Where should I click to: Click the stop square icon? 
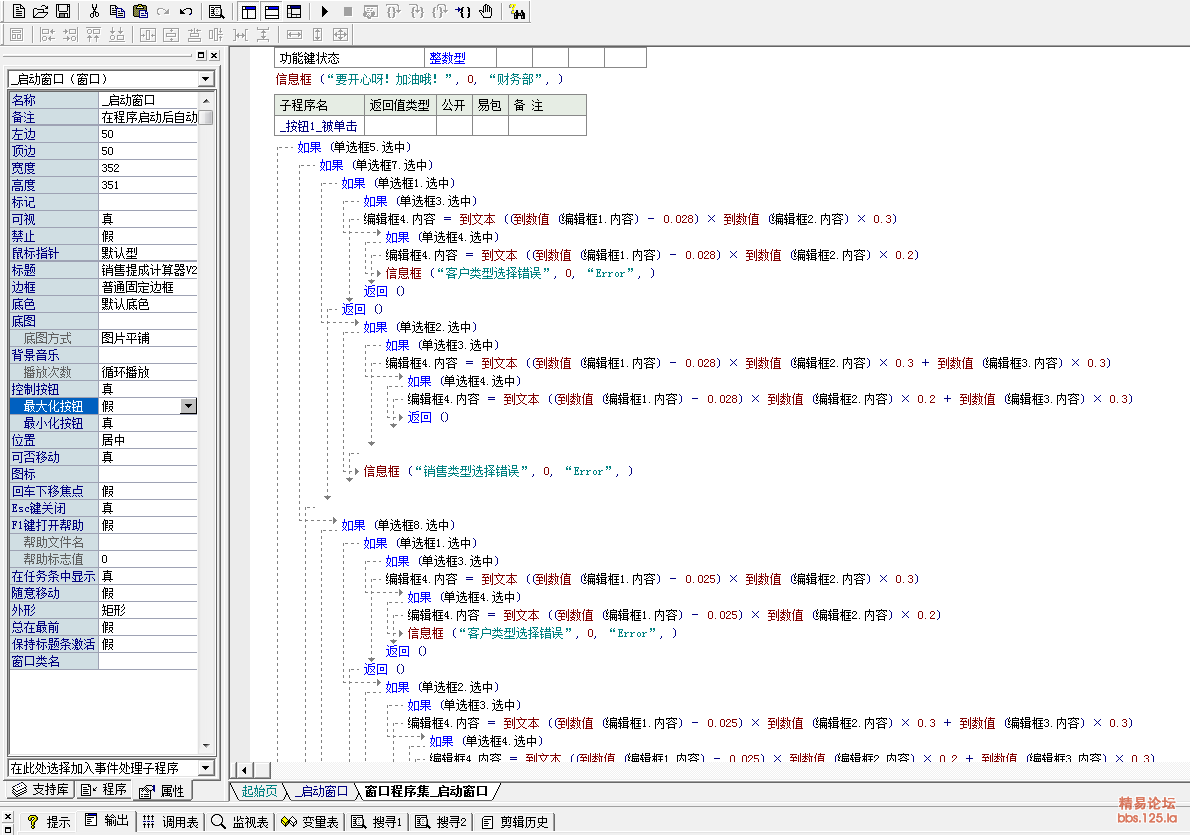[348, 11]
